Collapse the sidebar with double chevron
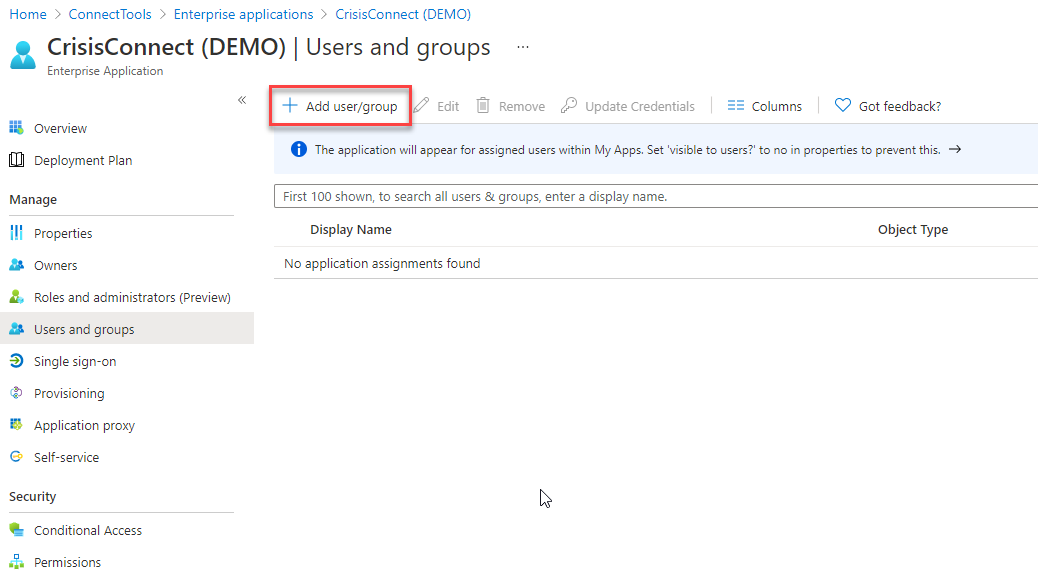This screenshot has width=1038, height=584. [242, 100]
